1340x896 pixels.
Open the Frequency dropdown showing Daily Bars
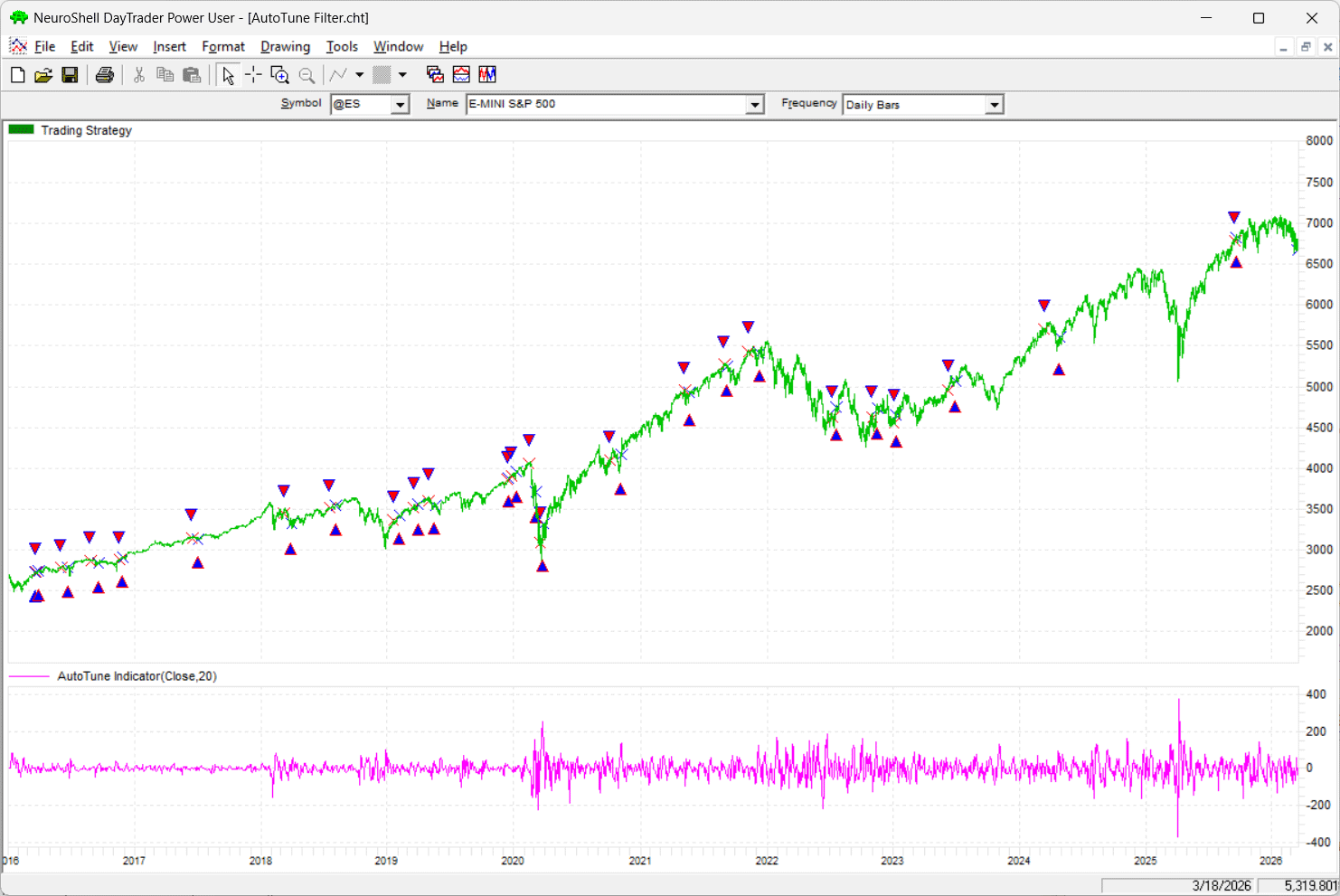[x=994, y=104]
